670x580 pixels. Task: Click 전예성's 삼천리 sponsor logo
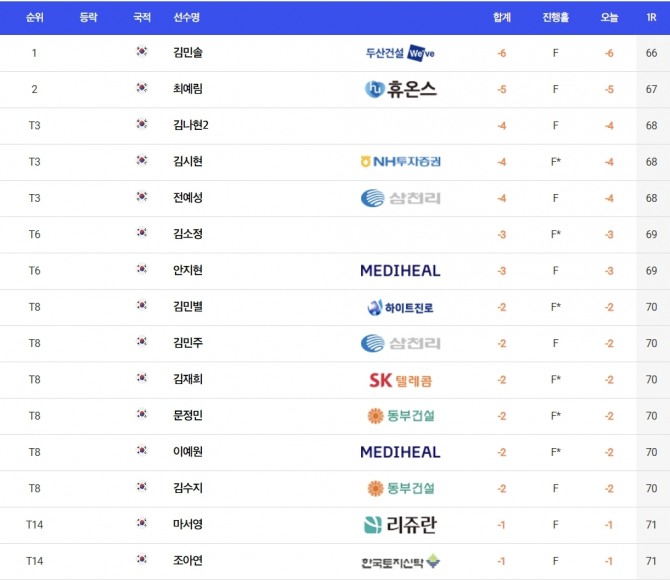click(x=400, y=198)
